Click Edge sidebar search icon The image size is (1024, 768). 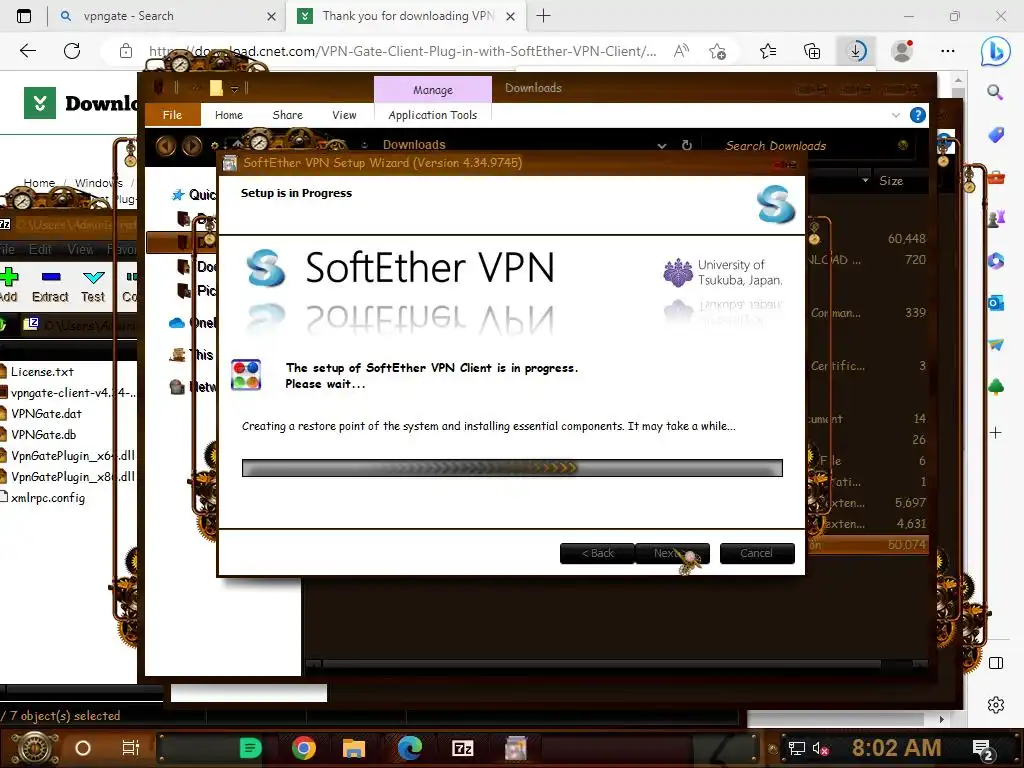[x=995, y=92]
